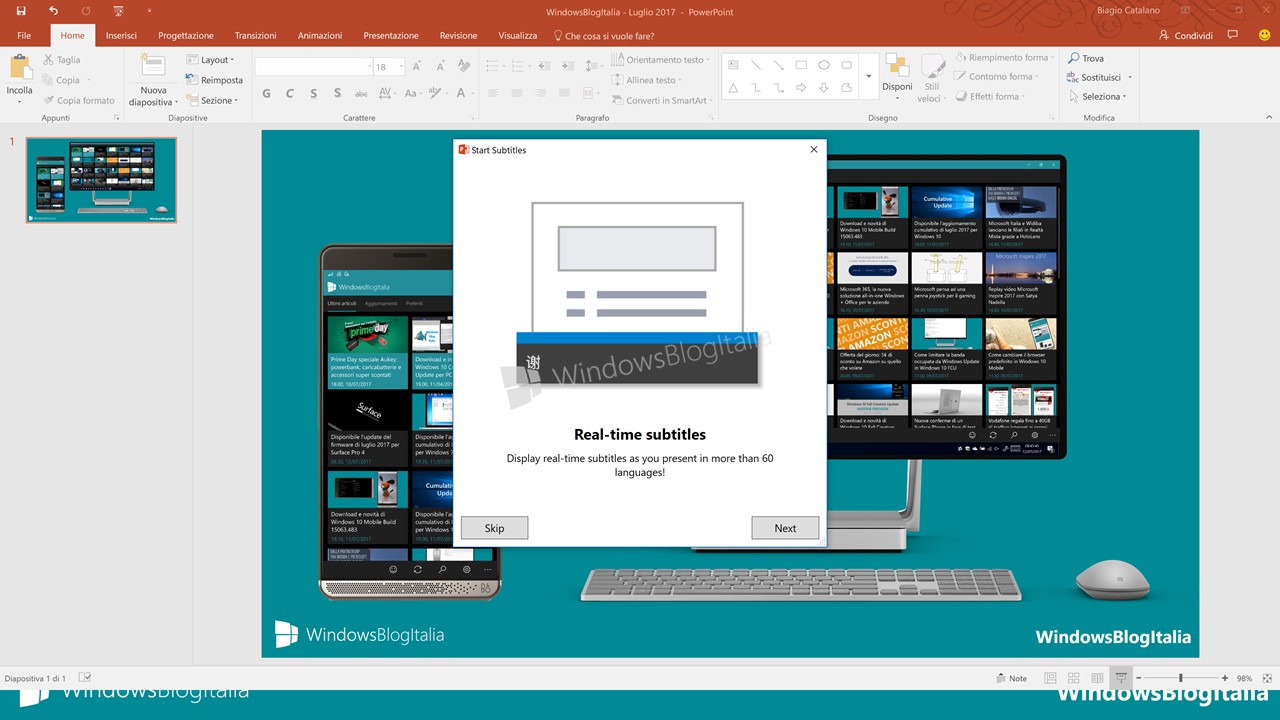Open the File menu

(24, 35)
